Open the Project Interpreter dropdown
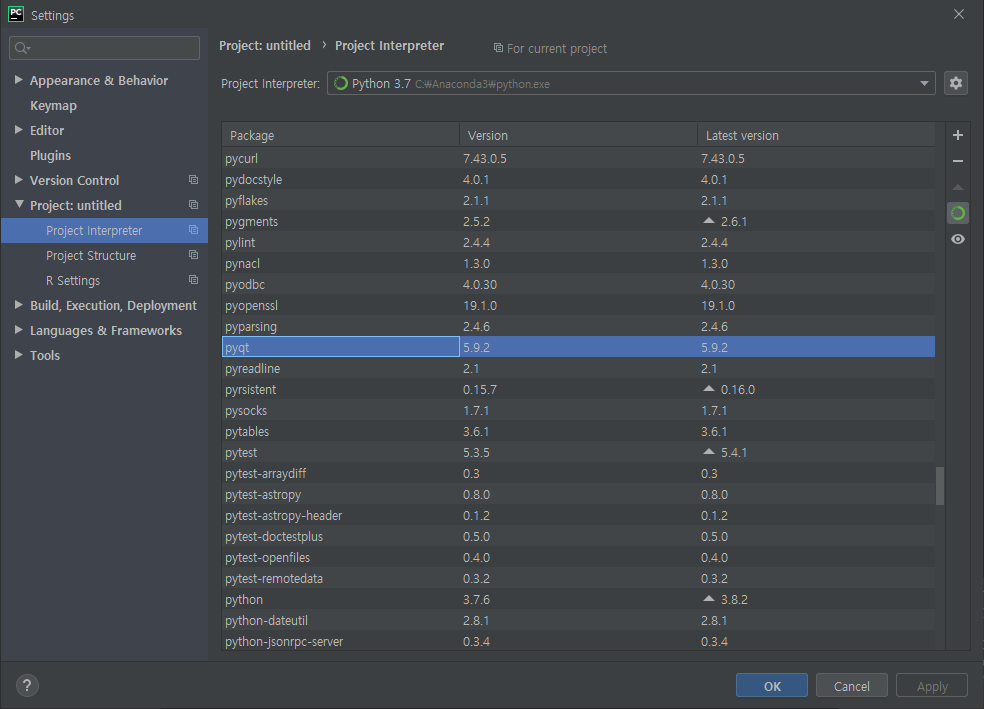The height and width of the screenshot is (709, 984). 631,83
